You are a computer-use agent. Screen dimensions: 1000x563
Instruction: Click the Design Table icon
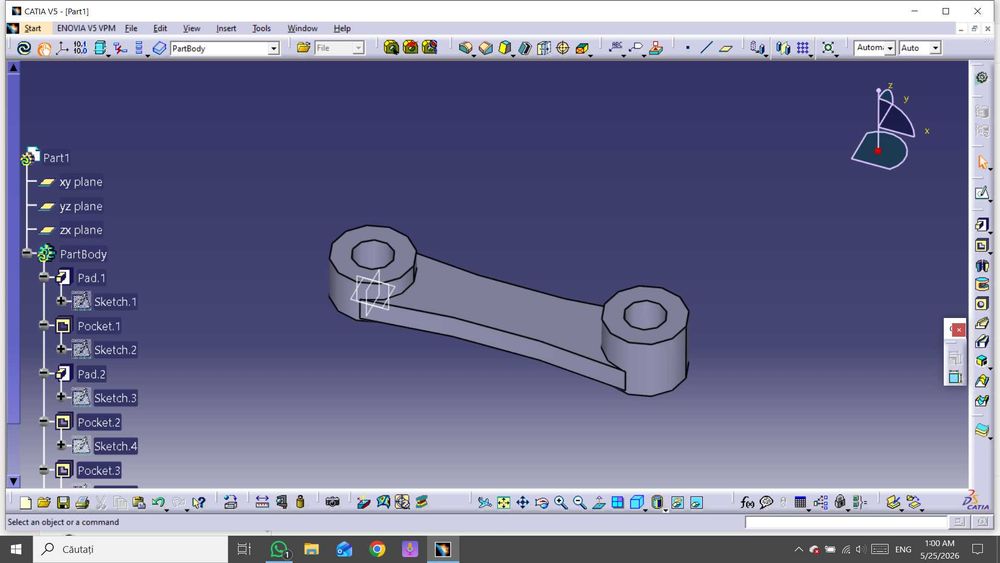800,502
